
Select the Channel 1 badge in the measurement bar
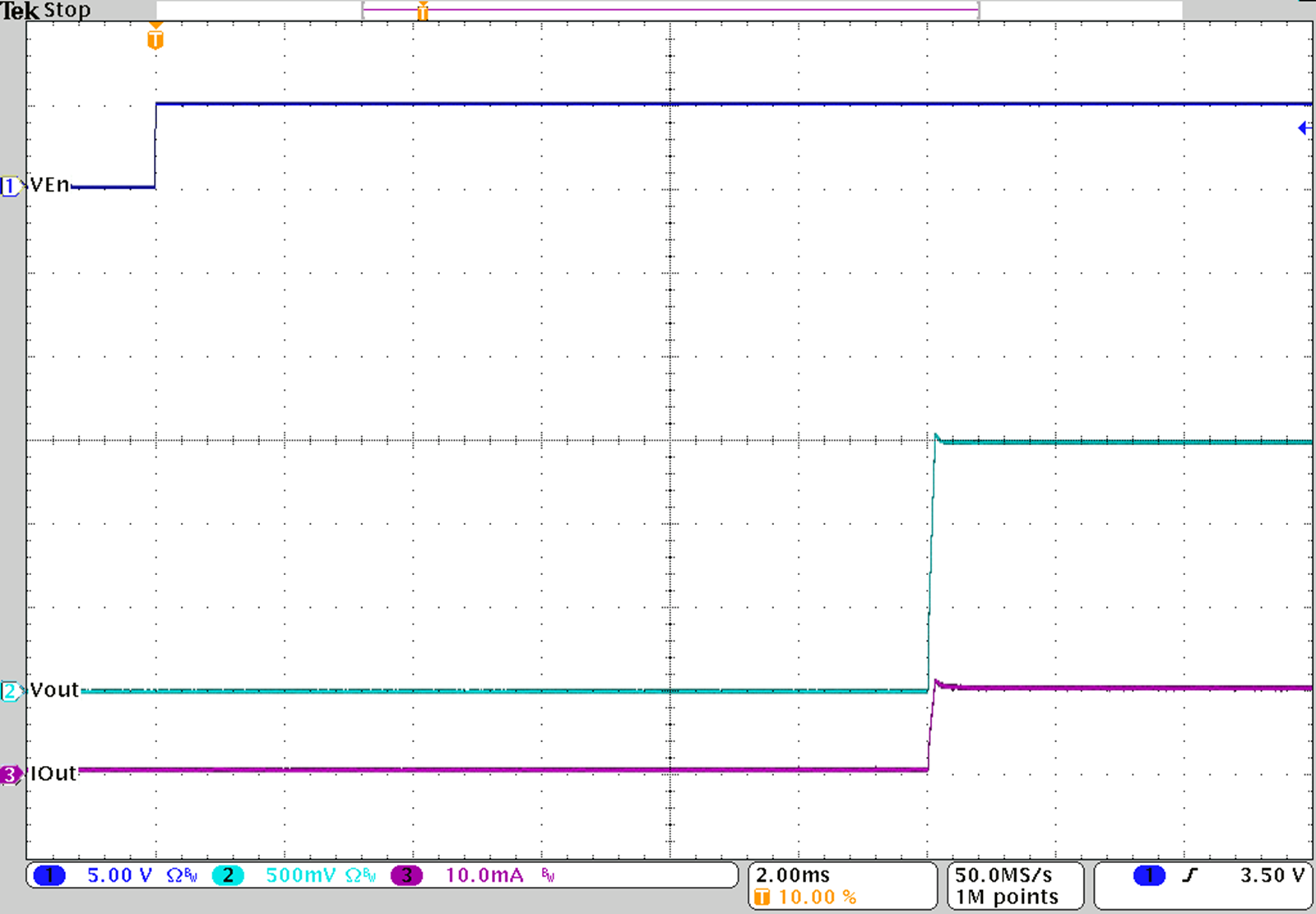[x=51, y=875]
